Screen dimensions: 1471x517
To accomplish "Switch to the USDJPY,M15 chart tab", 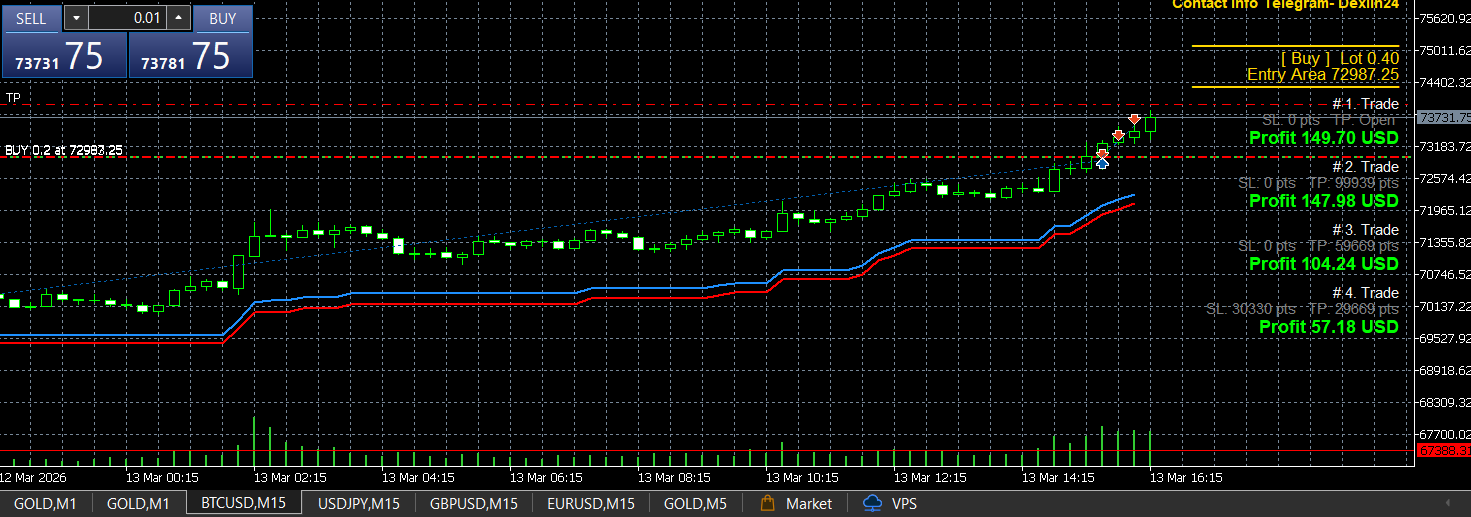I will (x=359, y=503).
